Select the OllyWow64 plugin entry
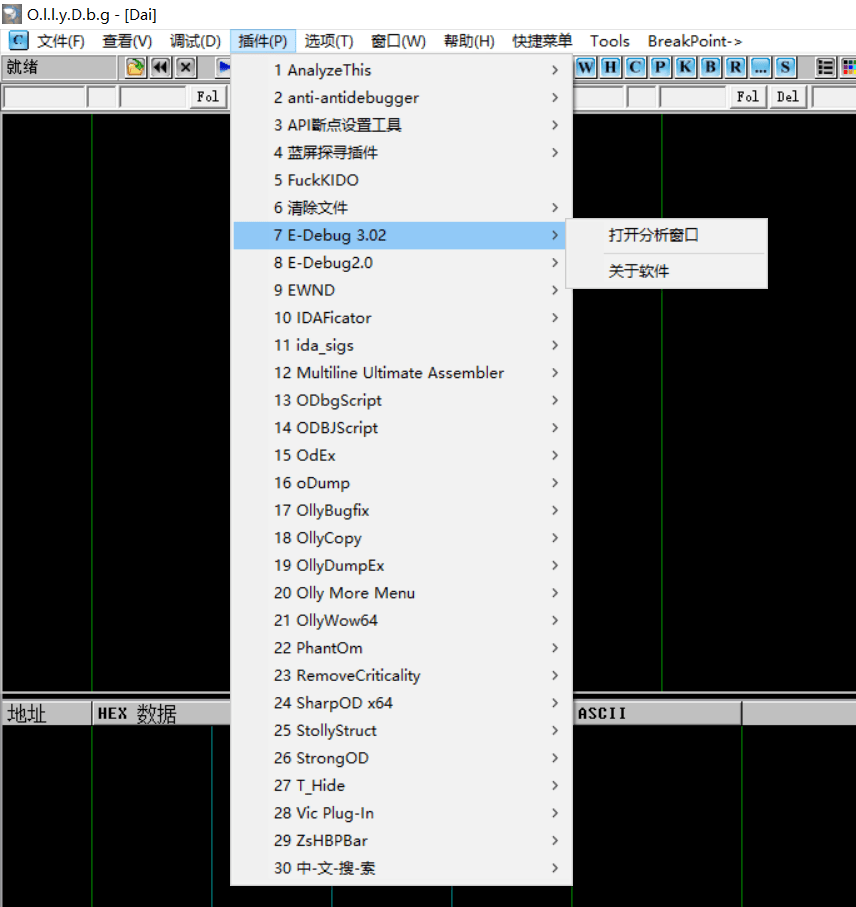The width and height of the screenshot is (856, 907). point(401,621)
